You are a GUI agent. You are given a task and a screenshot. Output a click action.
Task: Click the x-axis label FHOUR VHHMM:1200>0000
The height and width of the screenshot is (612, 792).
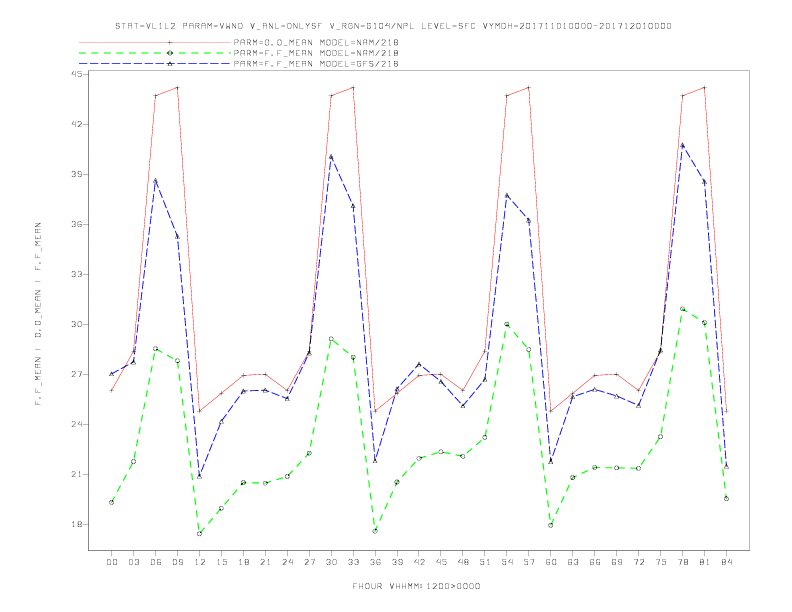click(x=416, y=586)
